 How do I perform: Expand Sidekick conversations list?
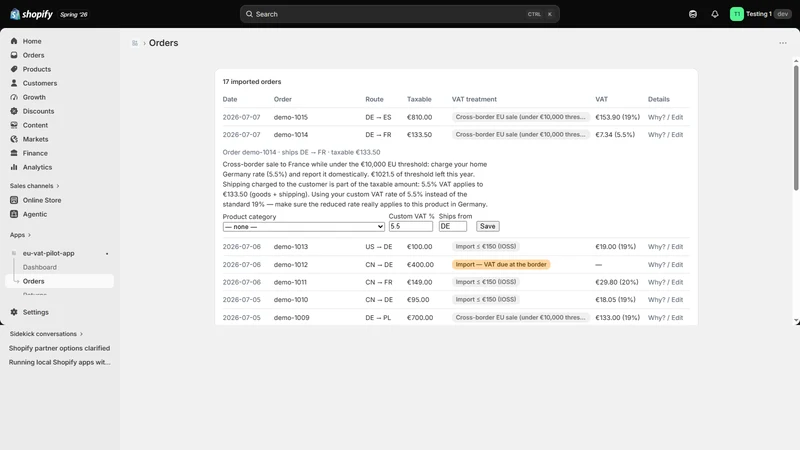pyautogui.click(x=46, y=334)
